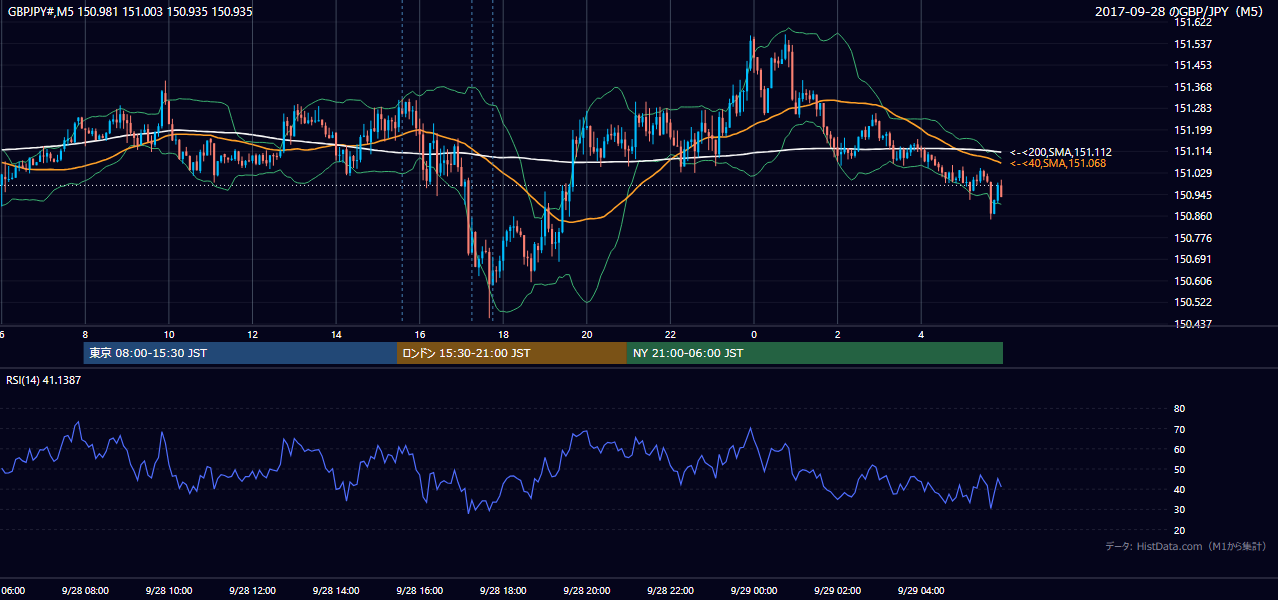Click the hour 10 label under price chart
The image size is (1278, 600).
[169, 334]
